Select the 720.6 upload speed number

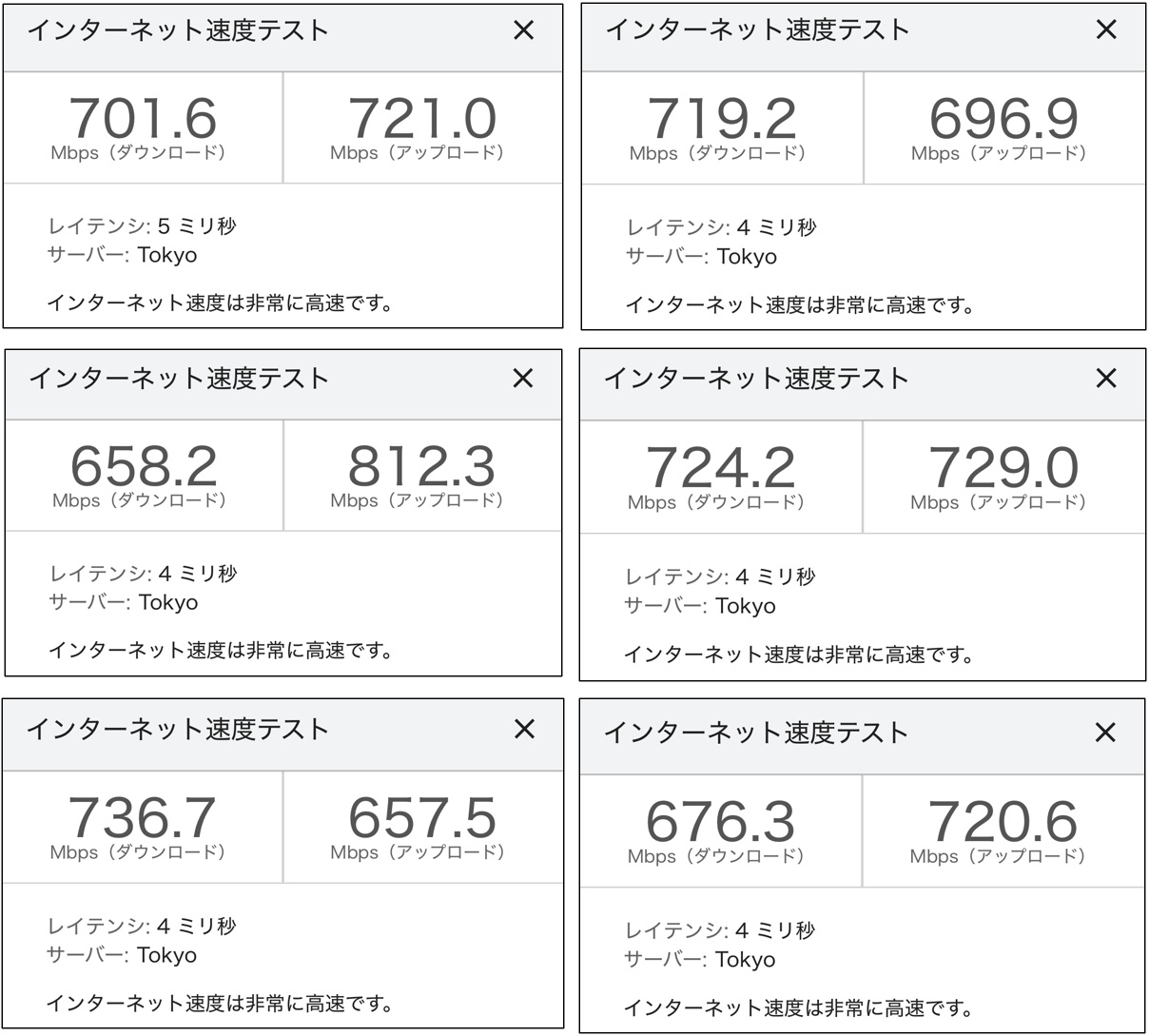pyautogui.click(x=1003, y=822)
